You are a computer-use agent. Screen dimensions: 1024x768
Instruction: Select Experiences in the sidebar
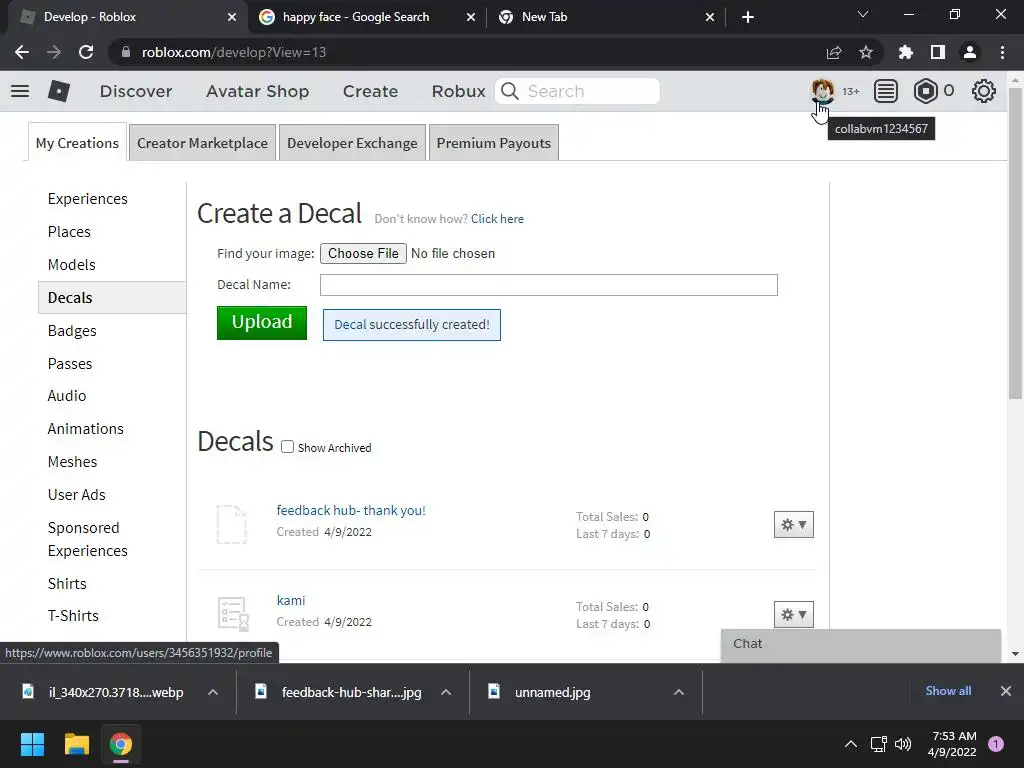88,199
